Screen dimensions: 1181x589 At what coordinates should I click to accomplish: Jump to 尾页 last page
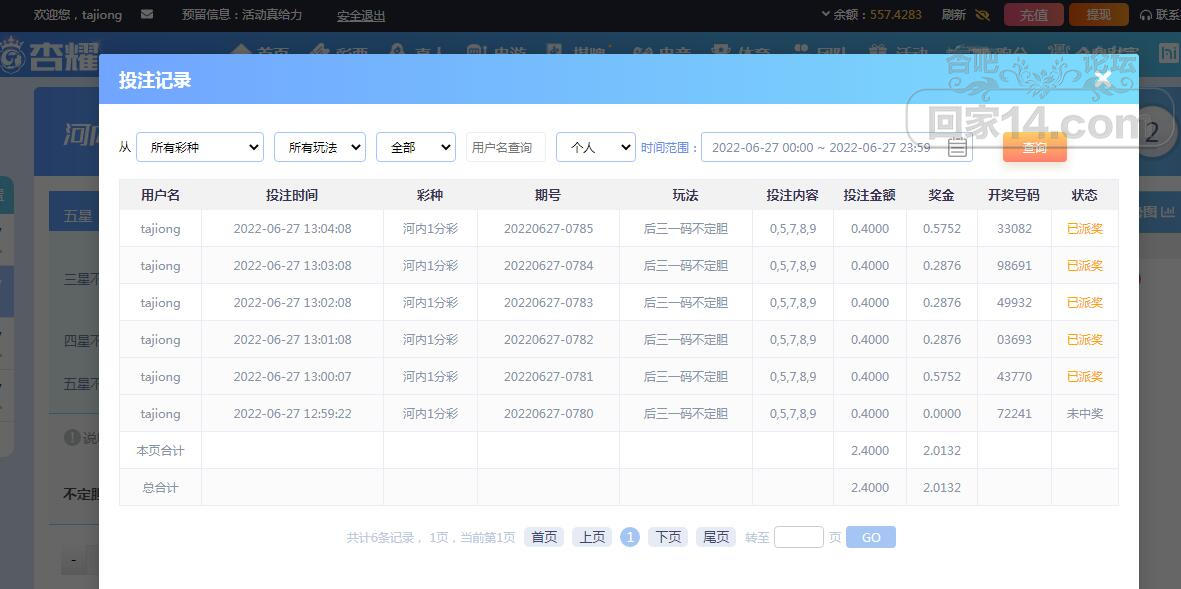click(716, 537)
